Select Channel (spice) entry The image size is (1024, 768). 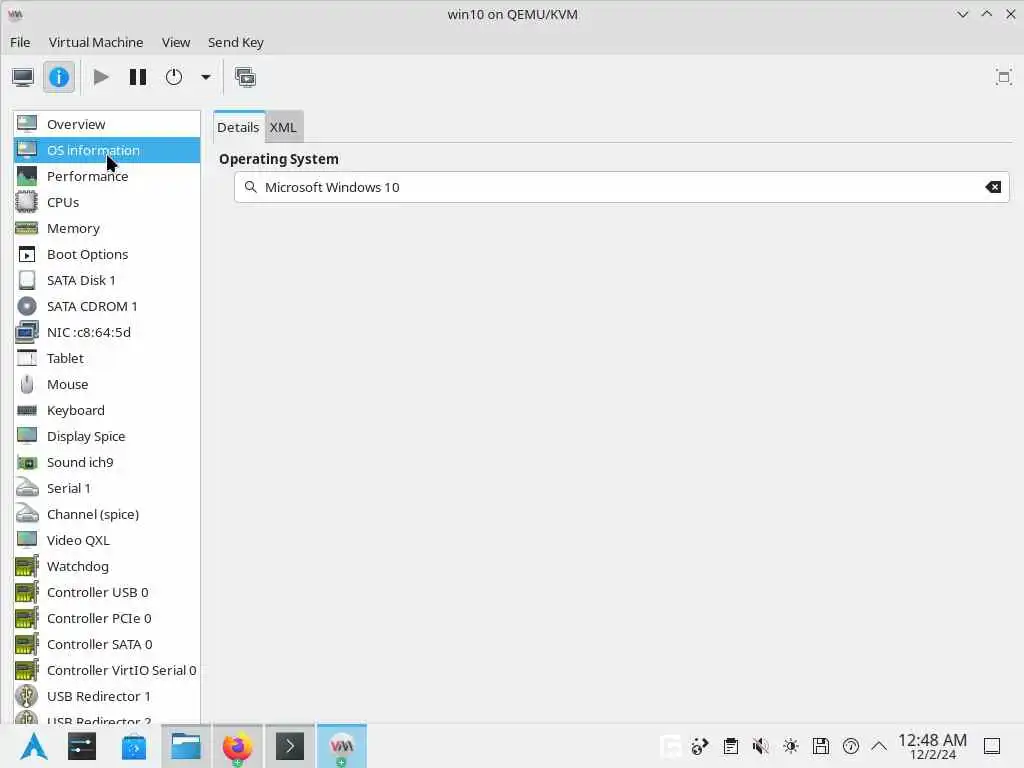107,515
